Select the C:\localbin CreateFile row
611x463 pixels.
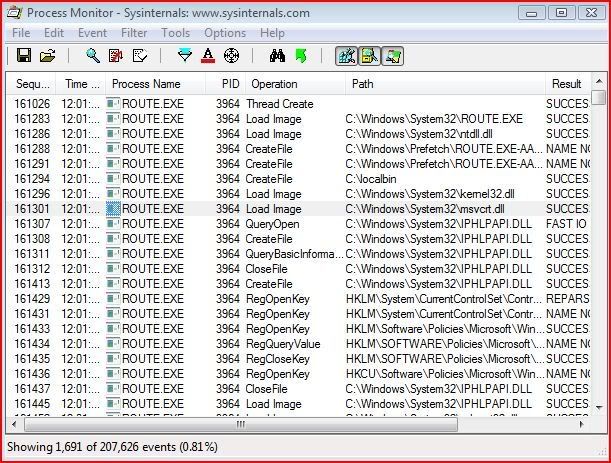tap(298, 179)
